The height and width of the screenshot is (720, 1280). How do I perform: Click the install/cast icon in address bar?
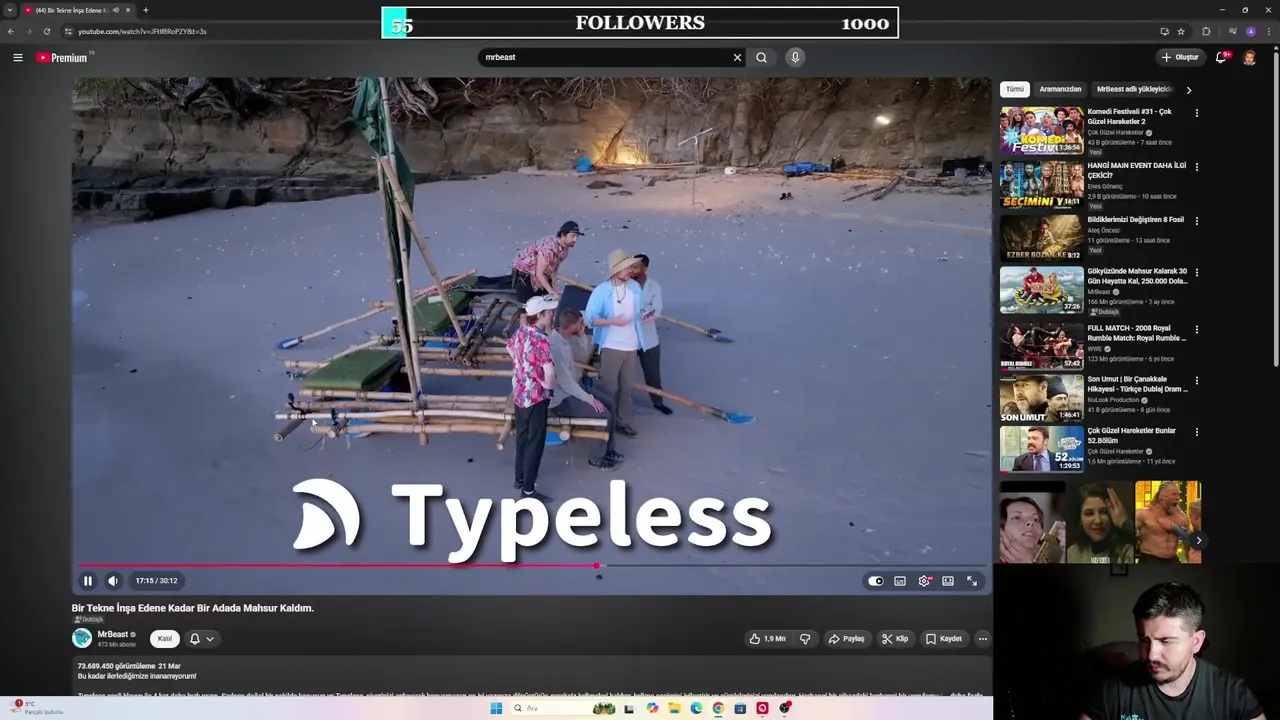1164,31
